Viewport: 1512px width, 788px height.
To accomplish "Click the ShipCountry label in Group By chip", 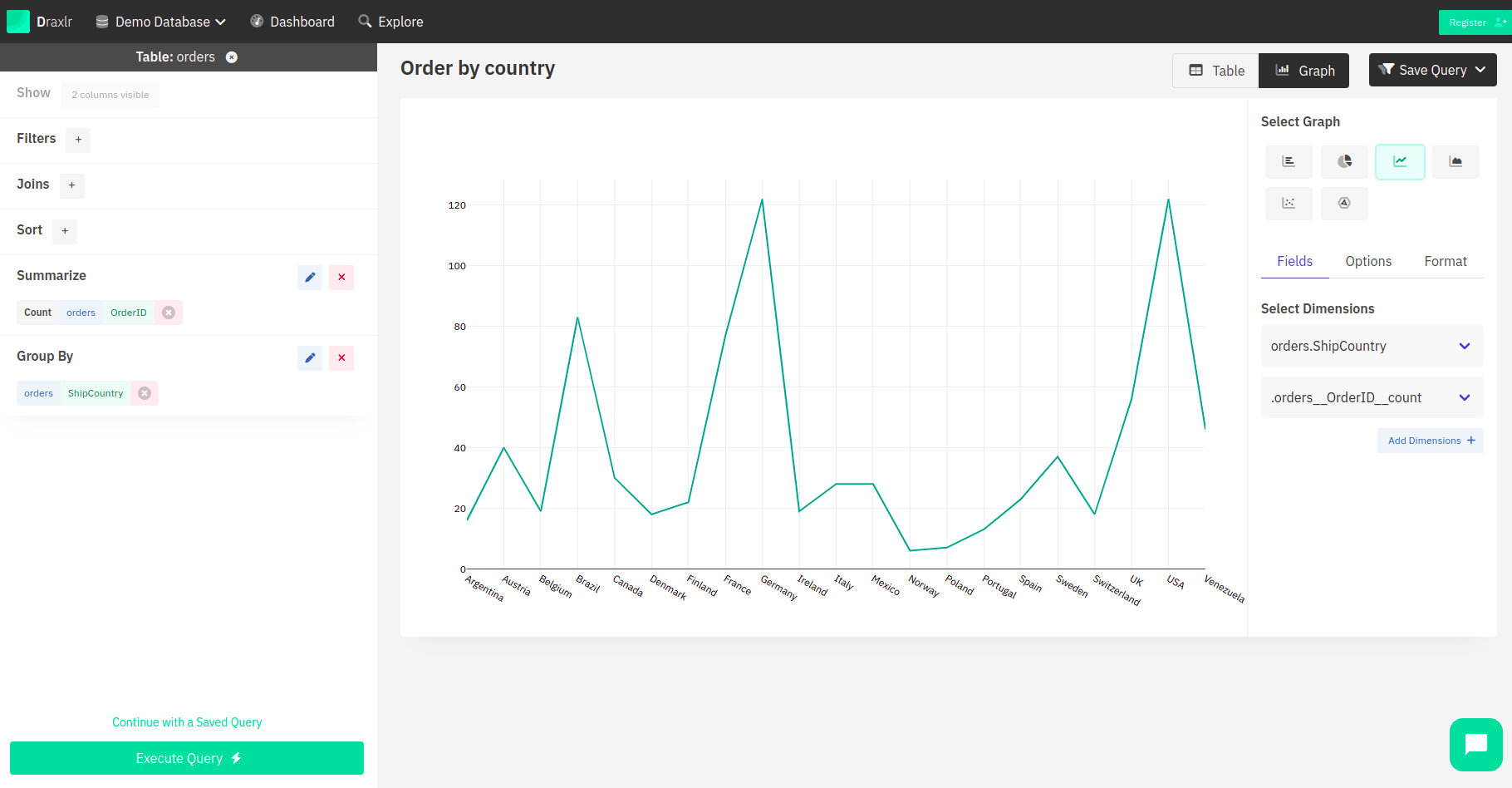I will tap(96, 393).
